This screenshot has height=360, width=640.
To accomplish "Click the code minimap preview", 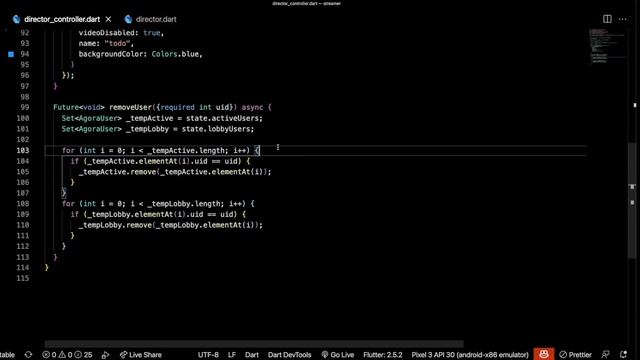I will 607,46.
